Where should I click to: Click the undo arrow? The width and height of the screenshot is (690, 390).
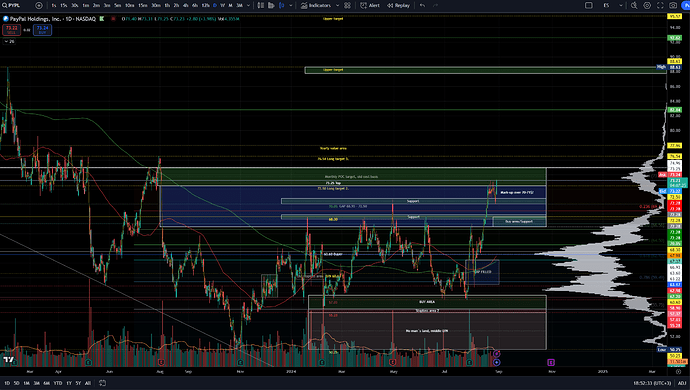pyautogui.click(x=422, y=5)
